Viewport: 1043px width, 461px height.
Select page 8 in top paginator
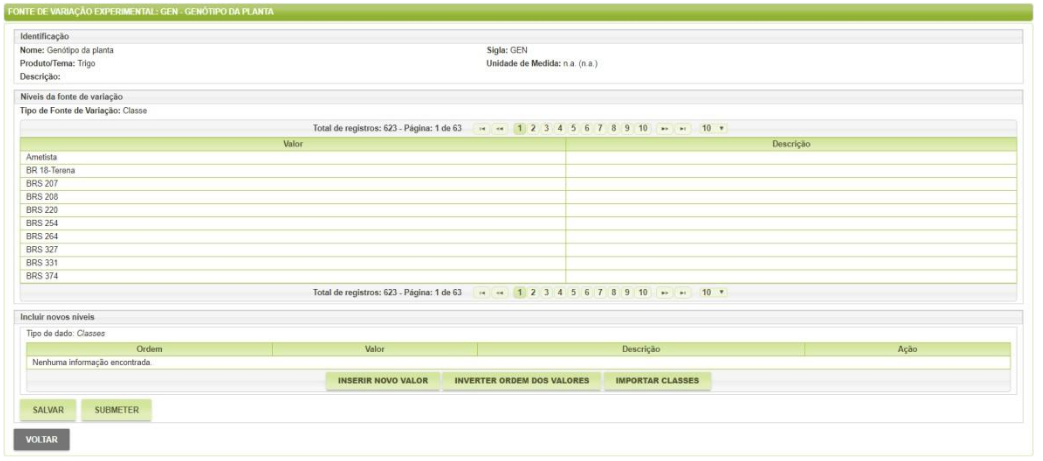click(613, 128)
